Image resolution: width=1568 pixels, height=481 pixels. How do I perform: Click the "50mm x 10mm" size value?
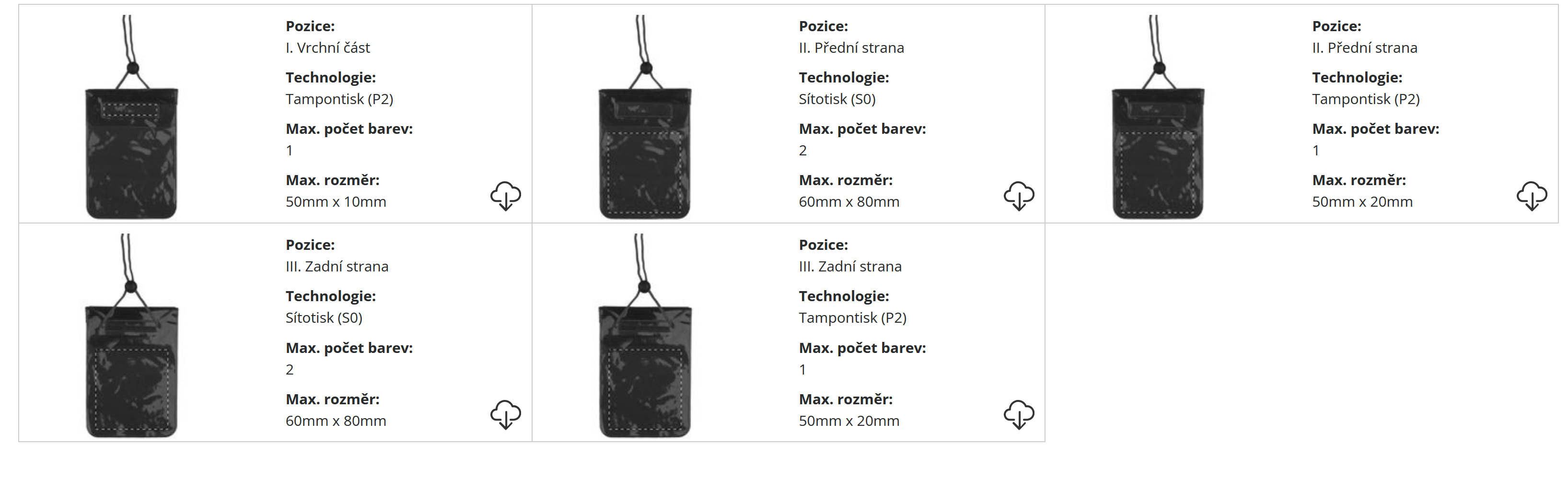pos(336,201)
